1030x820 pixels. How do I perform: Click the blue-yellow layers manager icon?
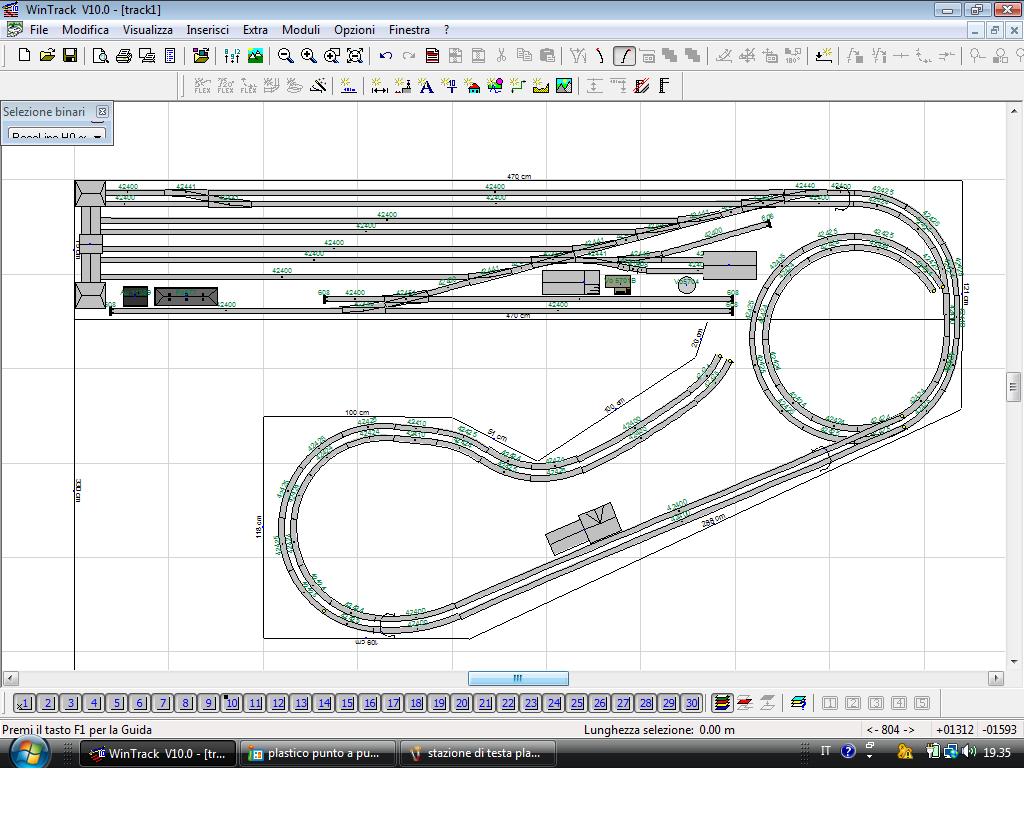(x=798, y=703)
